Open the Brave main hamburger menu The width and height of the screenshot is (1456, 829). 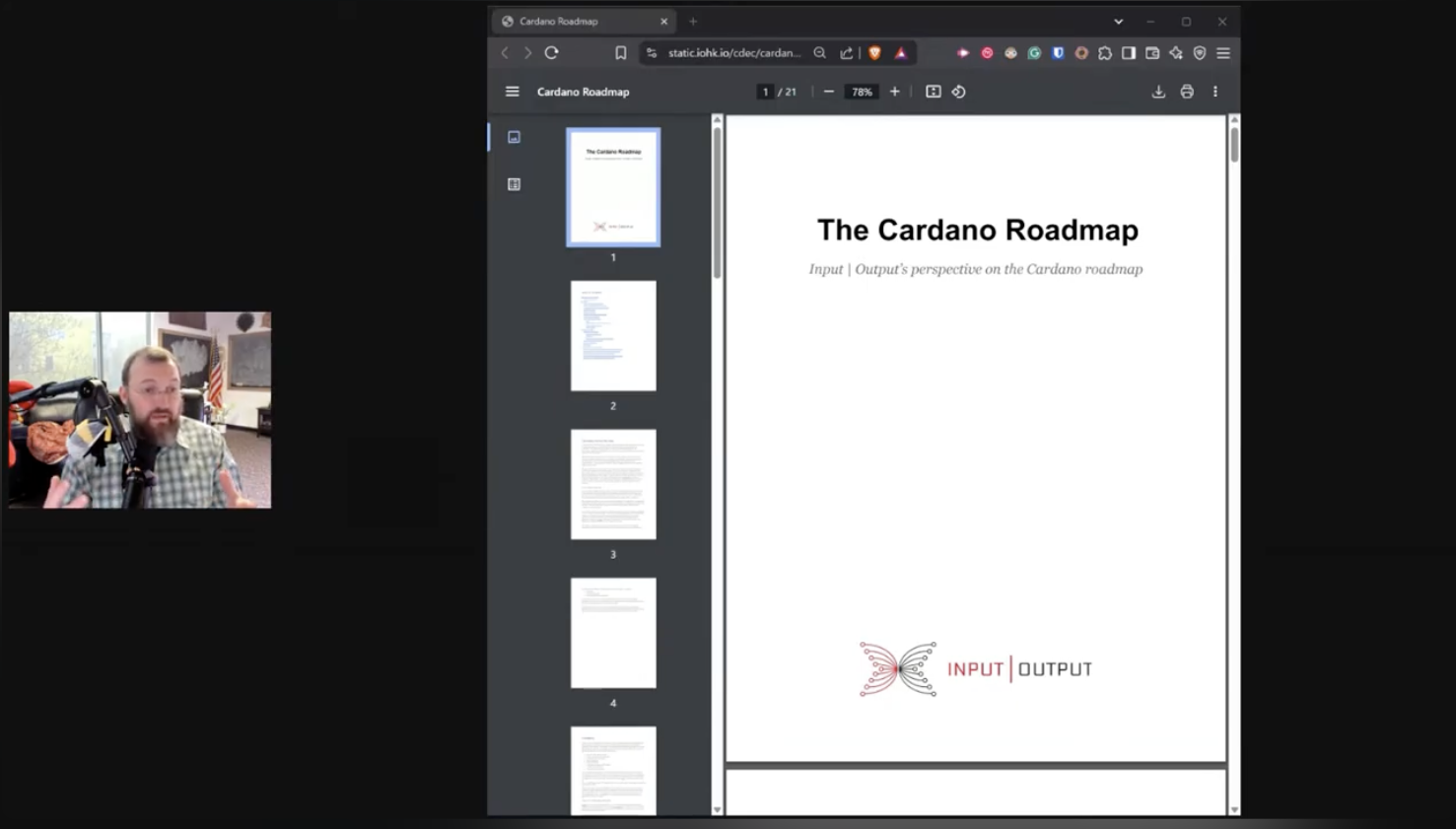[1223, 53]
